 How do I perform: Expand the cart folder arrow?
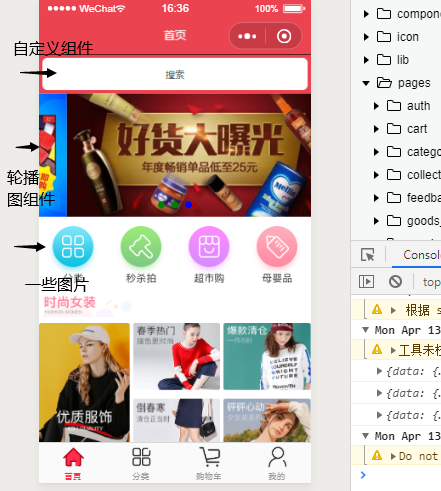[x=376, y=129]
